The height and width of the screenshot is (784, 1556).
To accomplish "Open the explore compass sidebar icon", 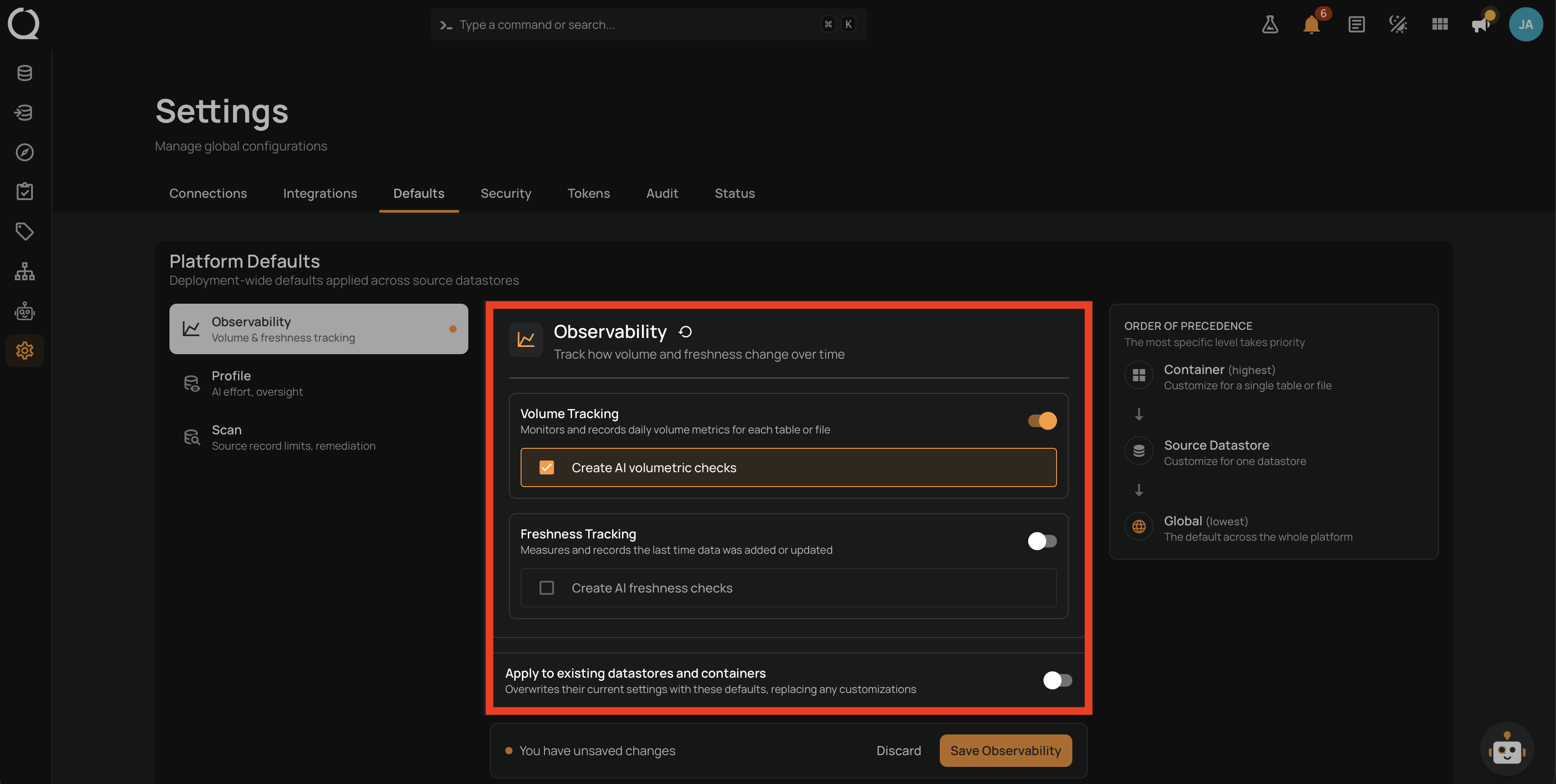I will 25,152.
